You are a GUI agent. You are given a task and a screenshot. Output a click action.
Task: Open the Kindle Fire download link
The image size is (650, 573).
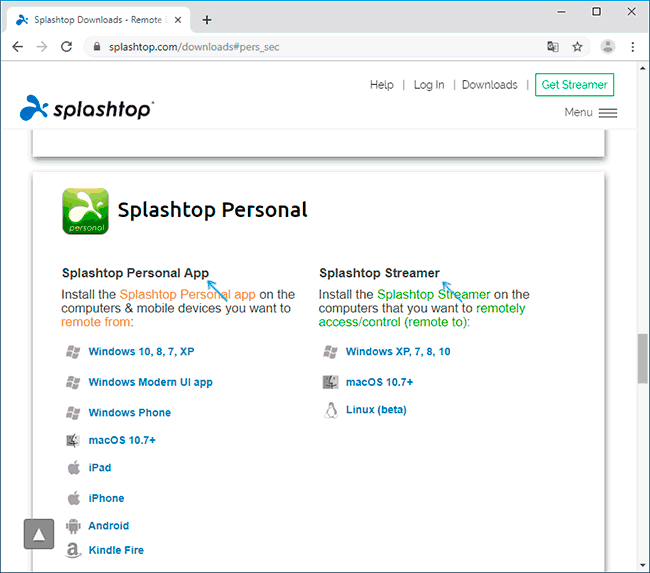[116, 550]
